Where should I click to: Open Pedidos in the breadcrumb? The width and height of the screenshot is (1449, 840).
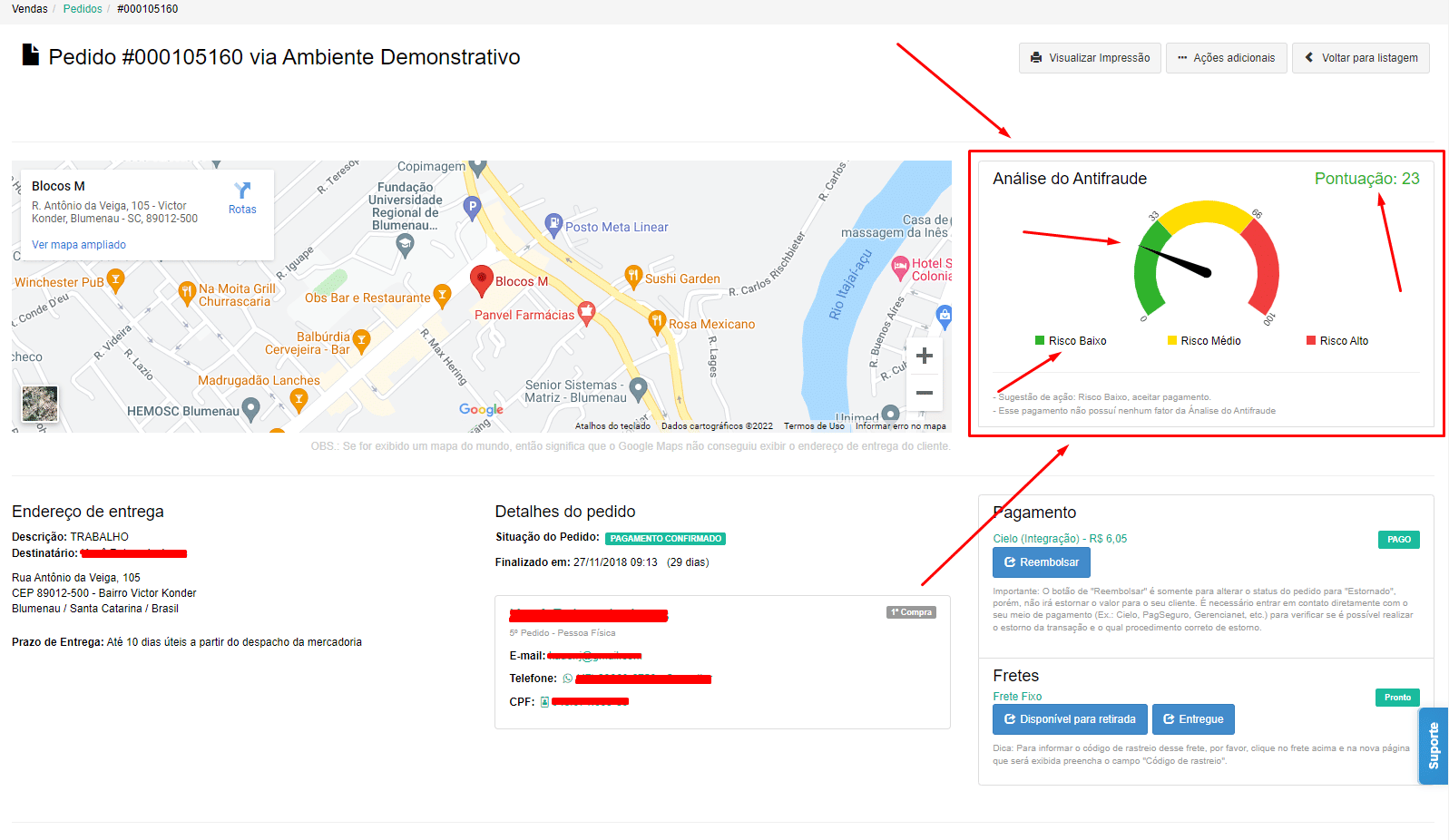[83, 9]
